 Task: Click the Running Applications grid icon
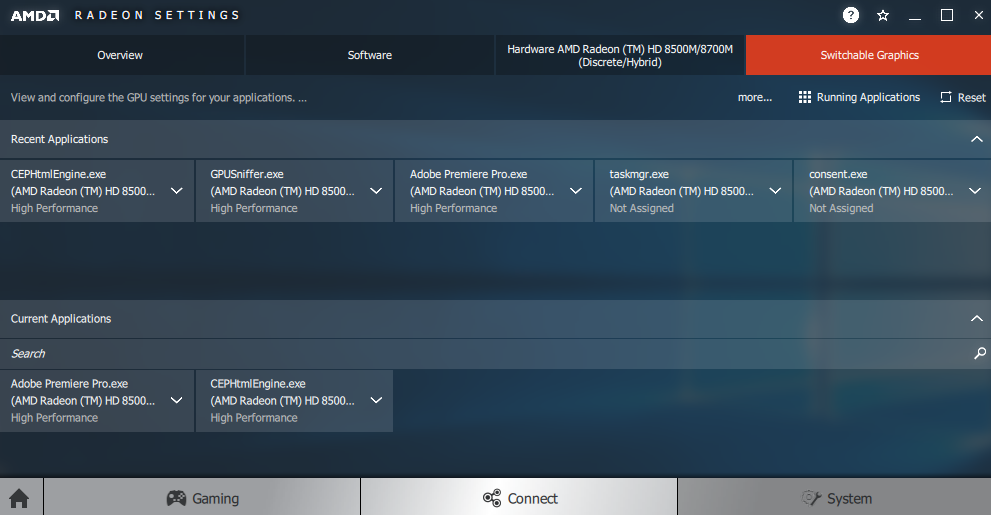805,97
